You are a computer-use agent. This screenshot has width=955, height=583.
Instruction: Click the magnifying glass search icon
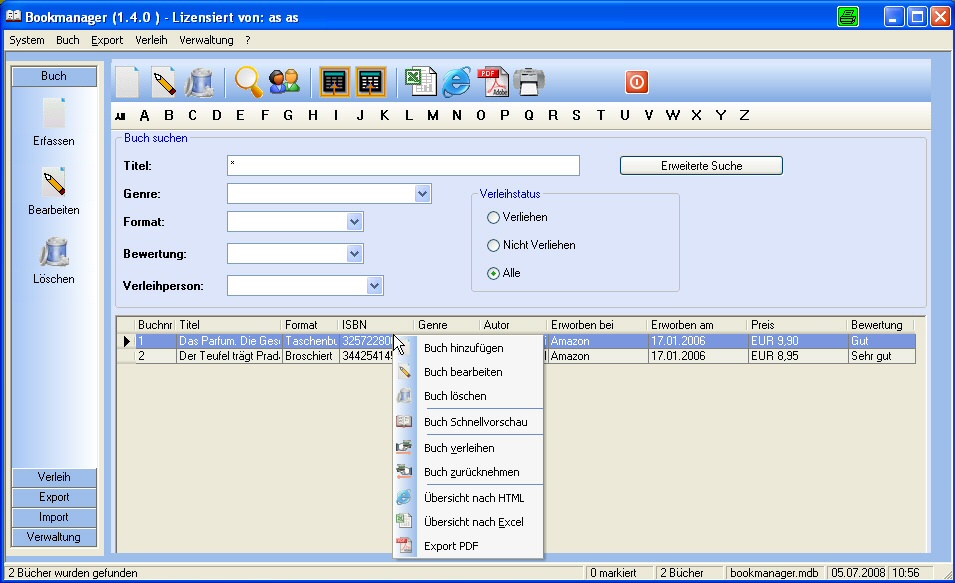248,82
